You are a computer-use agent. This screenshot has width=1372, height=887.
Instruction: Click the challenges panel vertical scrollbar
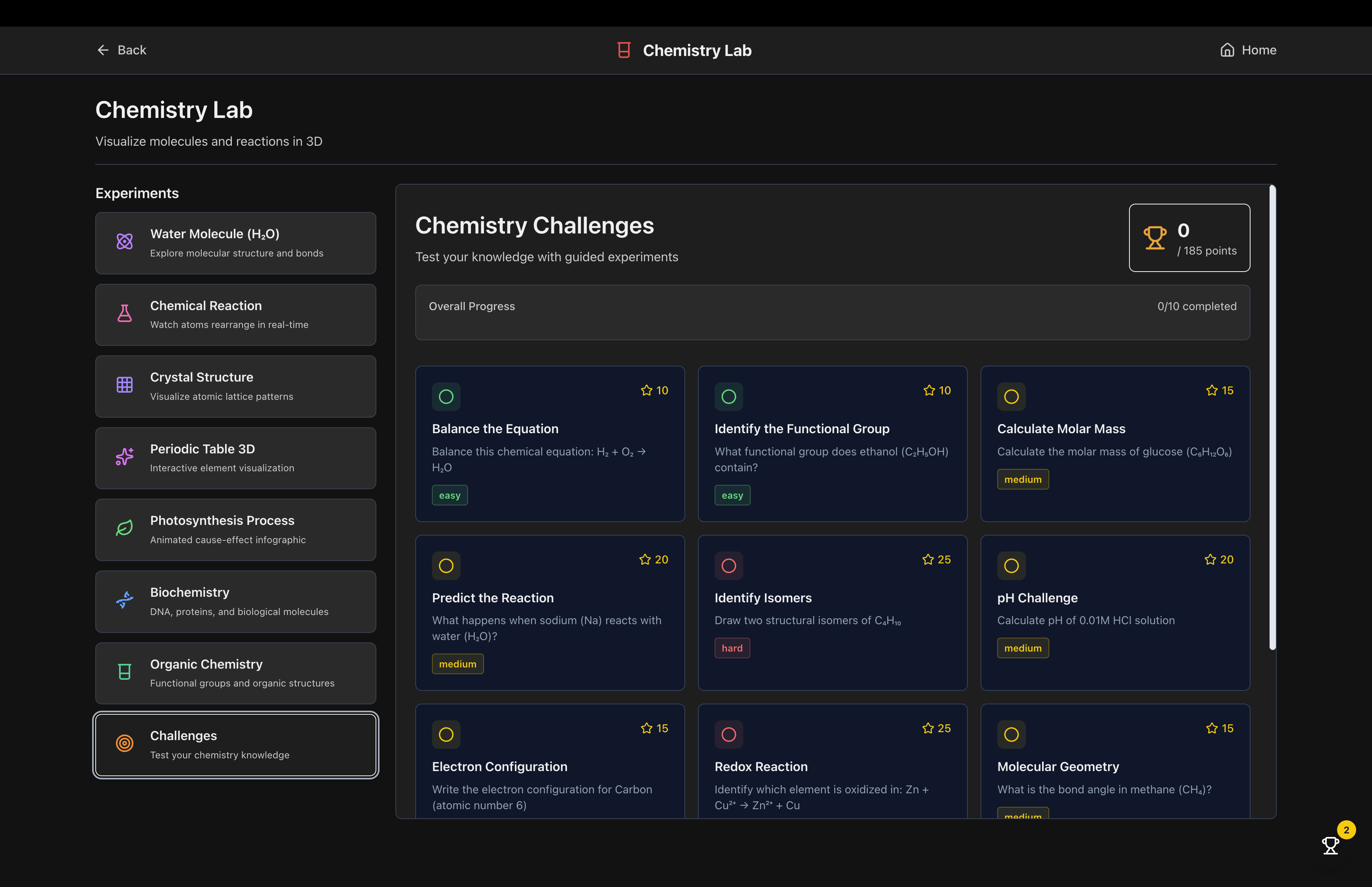coord(1272,418)
